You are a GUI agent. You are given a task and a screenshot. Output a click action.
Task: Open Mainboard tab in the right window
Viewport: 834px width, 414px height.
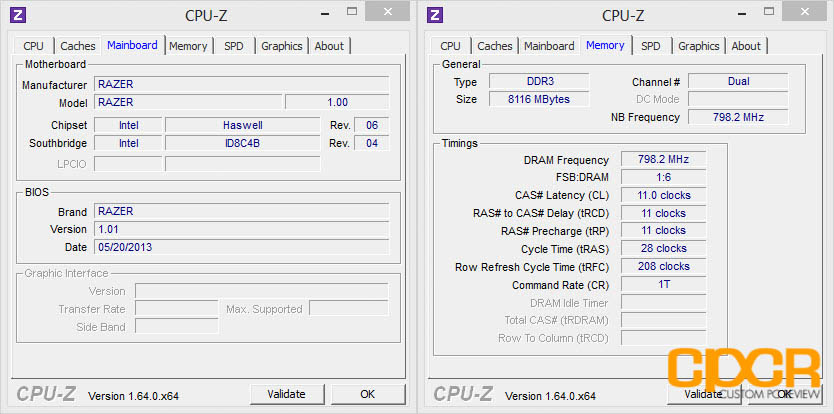(x=549, y=46)
